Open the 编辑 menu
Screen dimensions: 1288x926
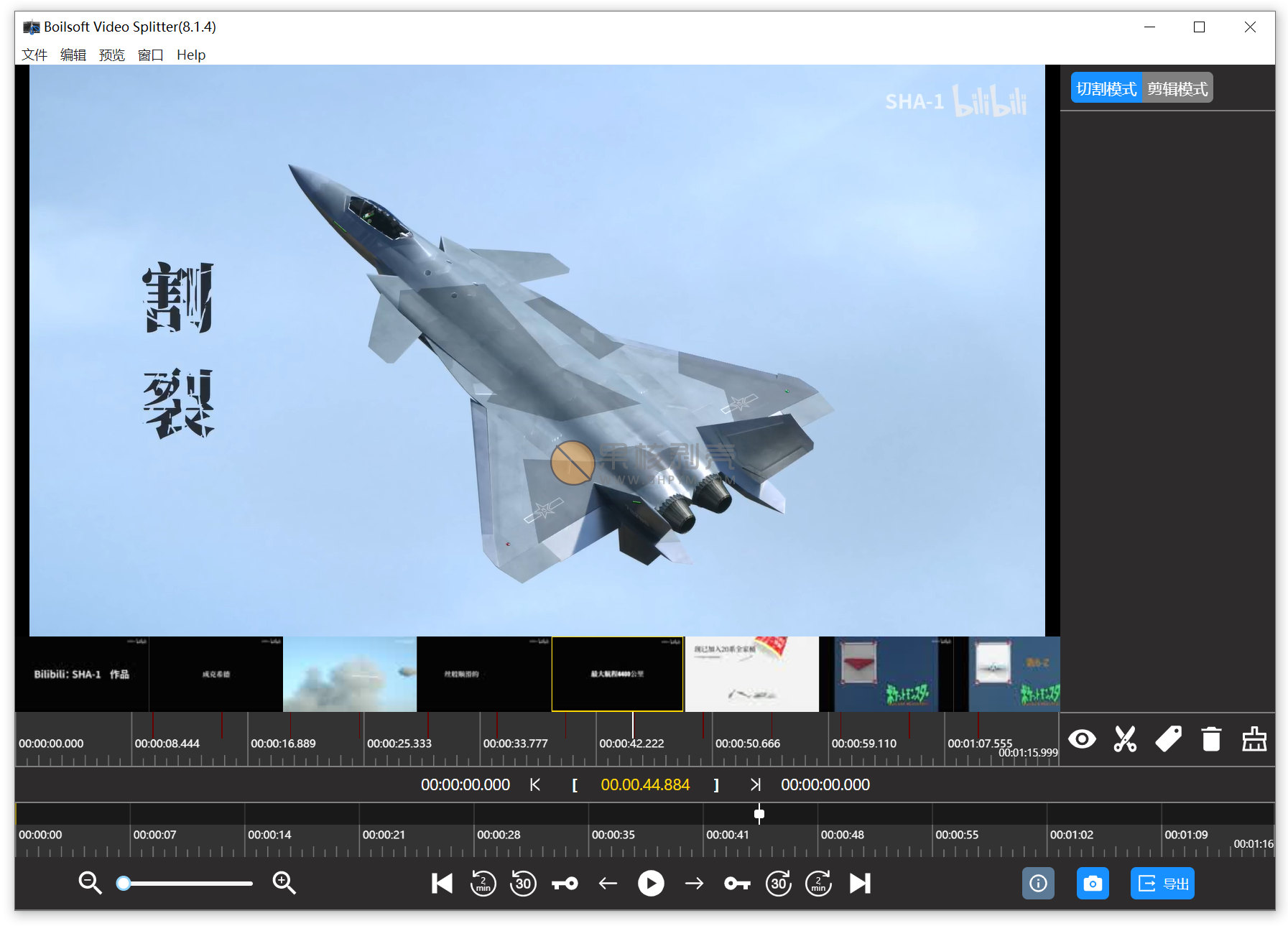click(73, 55)
